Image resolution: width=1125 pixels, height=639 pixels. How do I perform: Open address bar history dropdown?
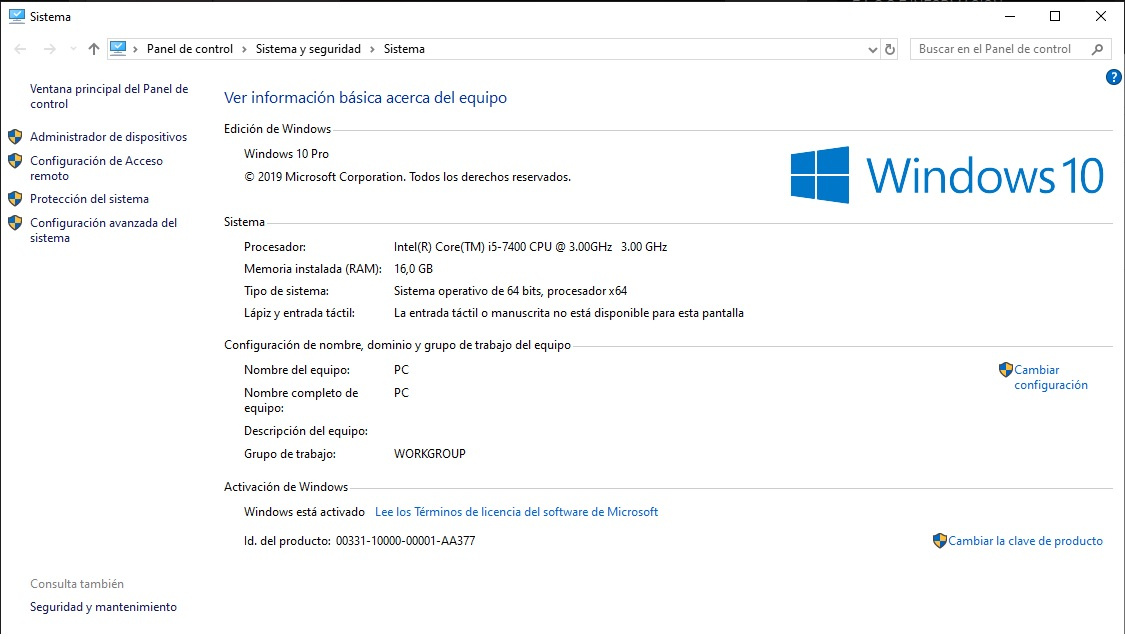pos(872,49)
